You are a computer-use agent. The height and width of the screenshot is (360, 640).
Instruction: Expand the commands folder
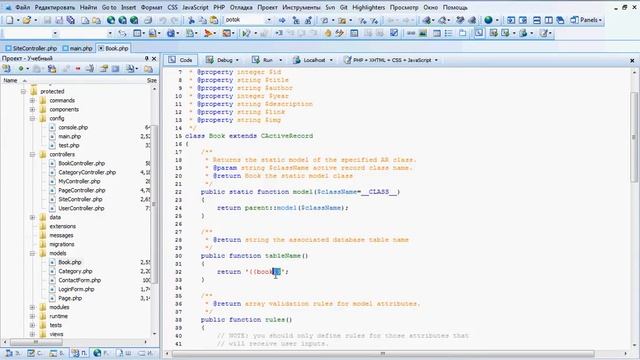32,100
